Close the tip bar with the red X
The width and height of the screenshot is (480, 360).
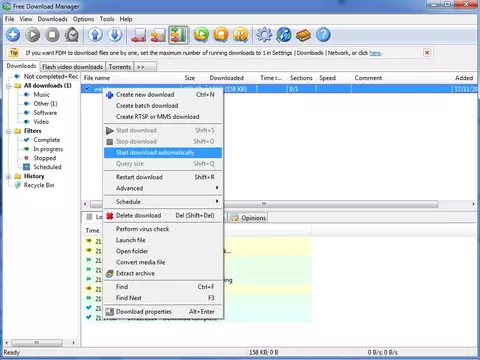pos(427,53)
